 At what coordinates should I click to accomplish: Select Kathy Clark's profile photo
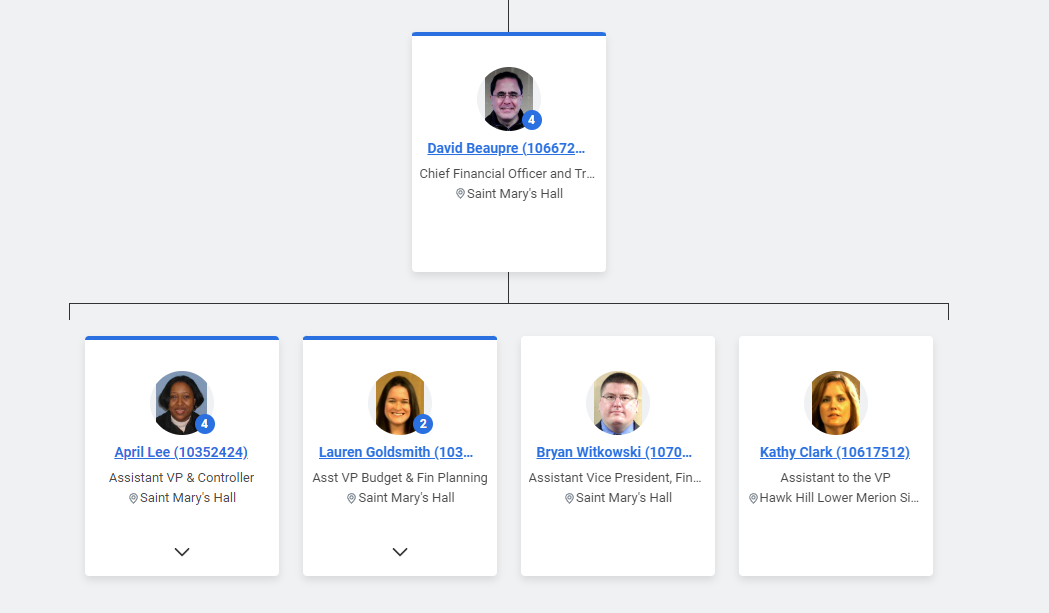pos(835,402)
